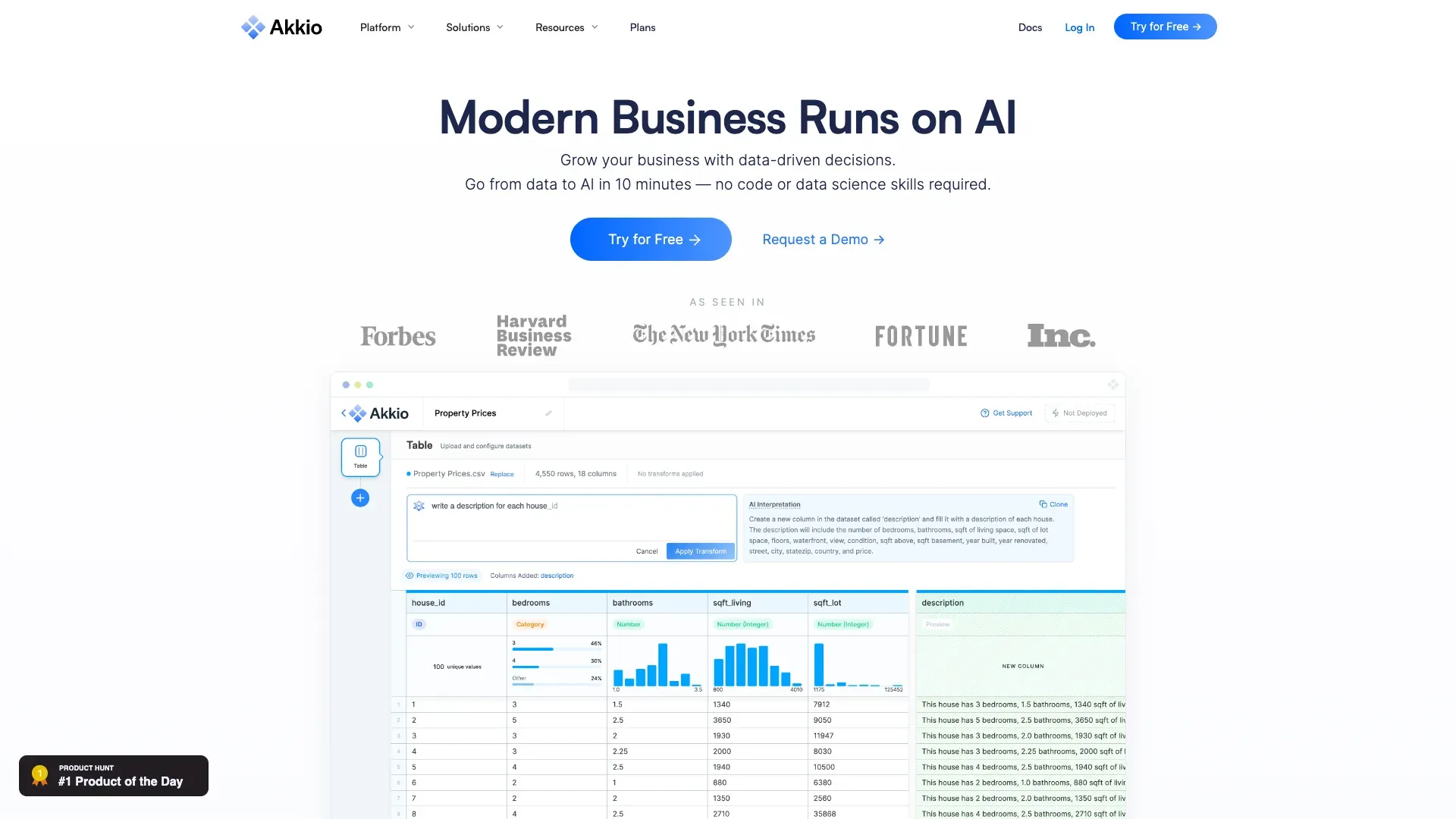Image resolution: width=1456 pixels, height=819 pixels.
Task: Click the Property Prices project title
Action: (x=465, y=413)
